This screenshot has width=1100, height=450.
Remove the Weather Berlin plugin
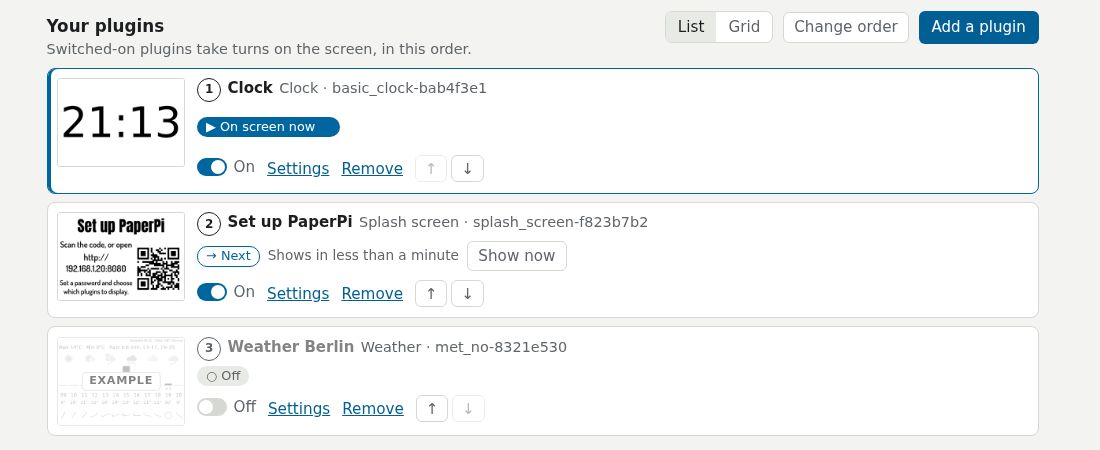pyautogui.click(x=373, y=409)
